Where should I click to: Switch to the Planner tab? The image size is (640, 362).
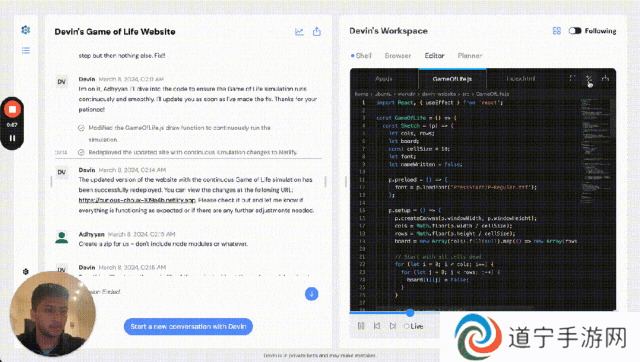pos(470,56)
